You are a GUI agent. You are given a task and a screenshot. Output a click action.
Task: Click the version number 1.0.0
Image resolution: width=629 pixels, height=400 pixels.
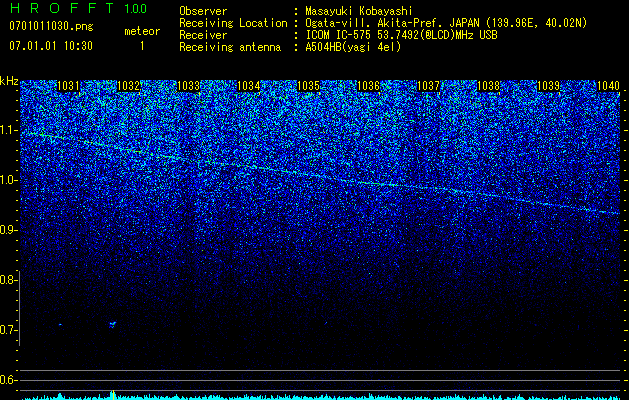point(135,8)
